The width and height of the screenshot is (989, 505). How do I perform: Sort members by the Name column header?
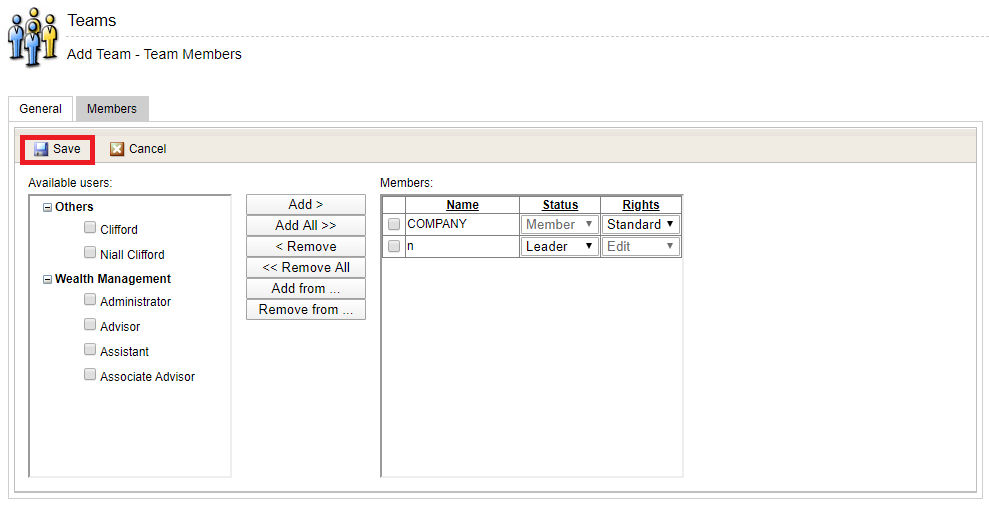tap(462, 205)
